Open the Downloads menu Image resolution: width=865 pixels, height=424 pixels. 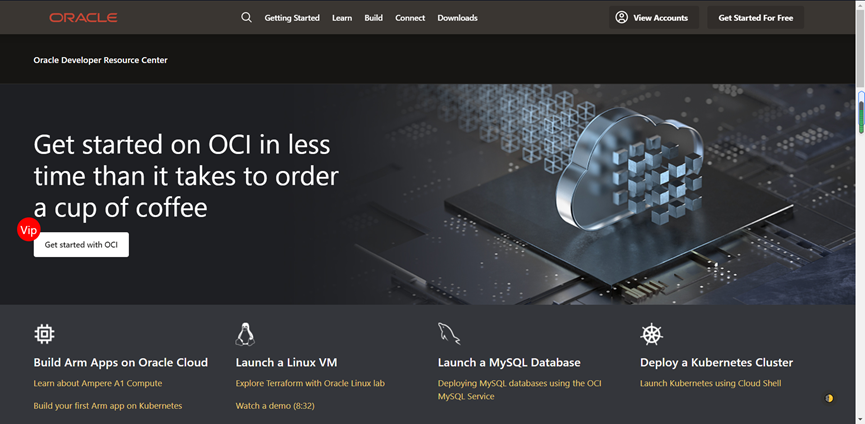pyautogui.click(x=457, y=18)
